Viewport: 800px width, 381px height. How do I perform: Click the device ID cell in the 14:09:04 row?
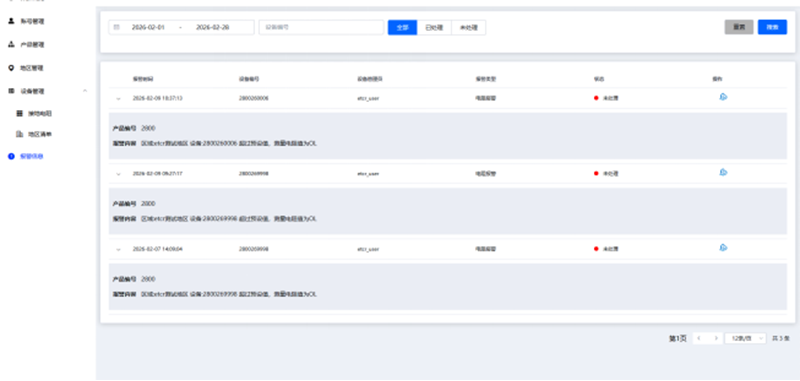click(x=254, y=249)
